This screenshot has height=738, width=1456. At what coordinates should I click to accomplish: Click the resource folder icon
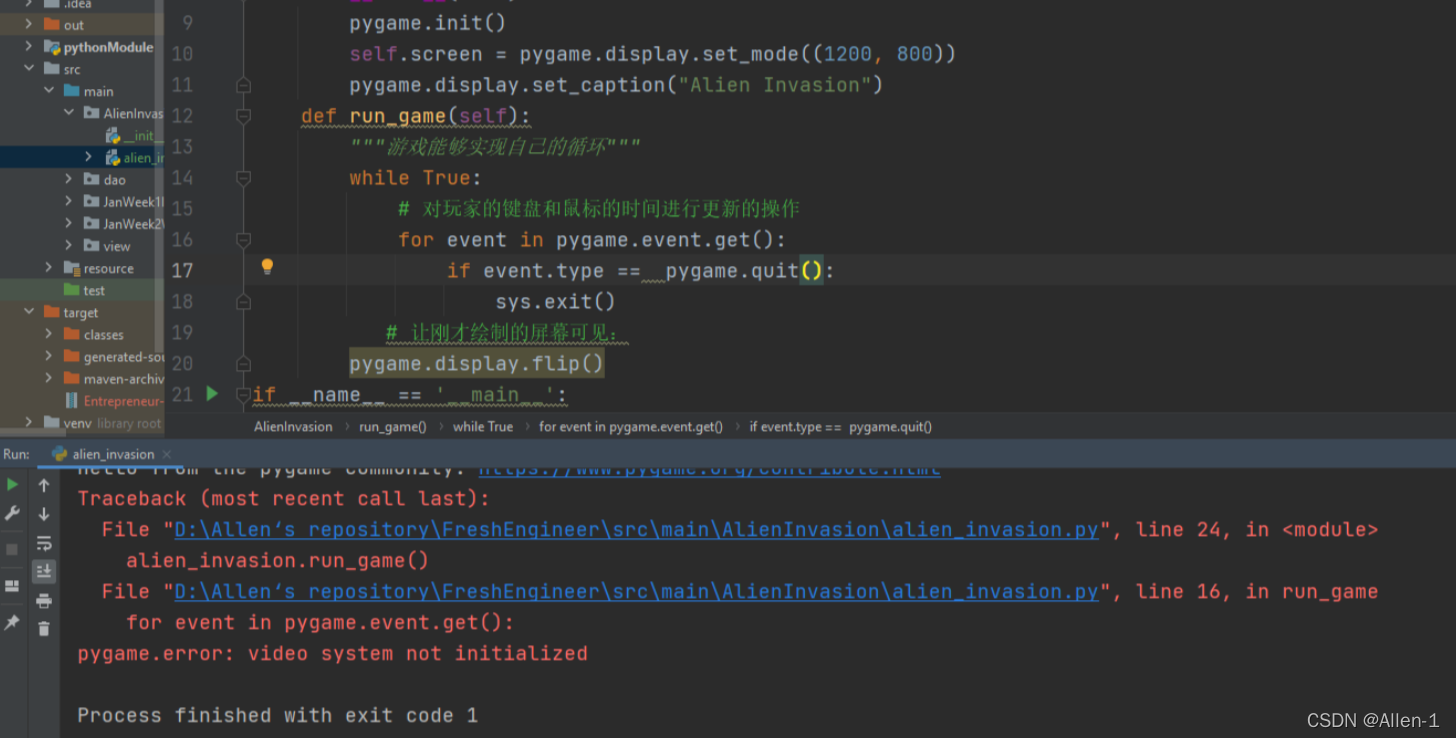[x=71, y=267]
